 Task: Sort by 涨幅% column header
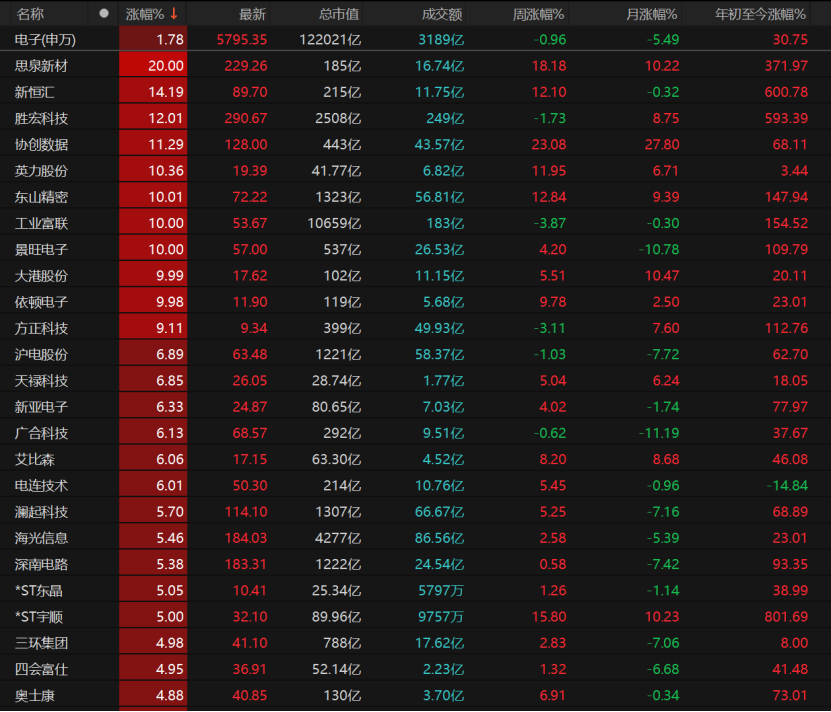145,14
